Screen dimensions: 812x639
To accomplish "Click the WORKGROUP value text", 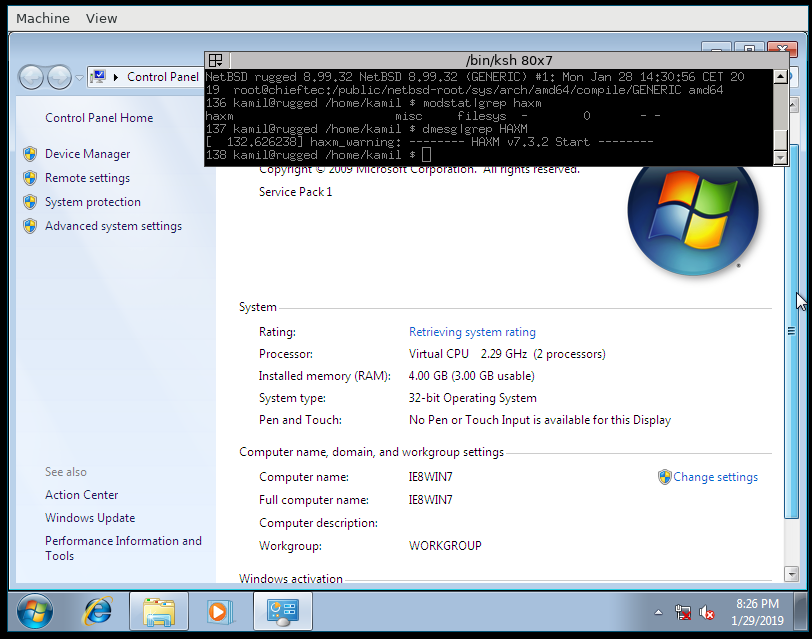I will [445, 546].
